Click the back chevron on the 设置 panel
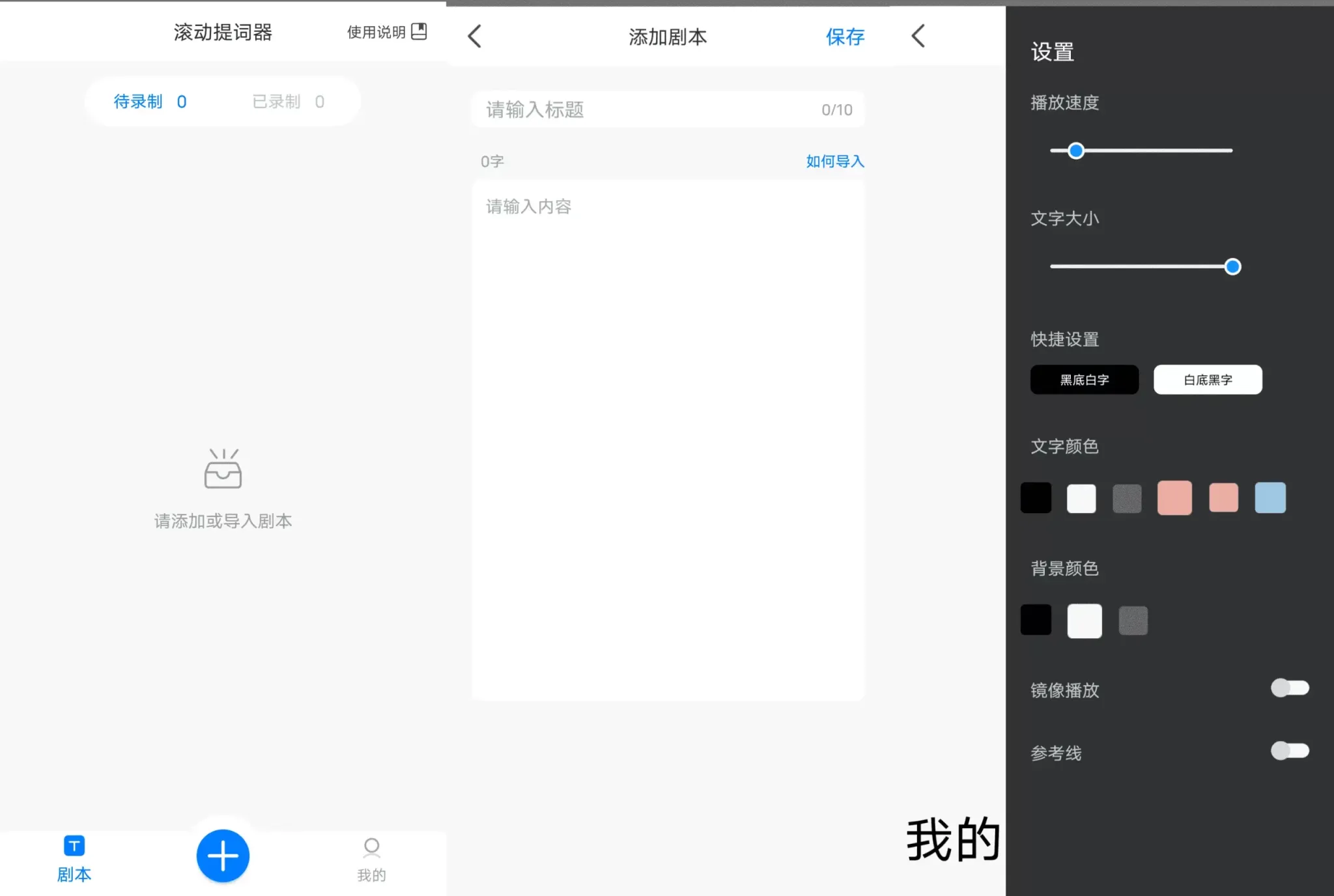The image size is (1334, 896). [918, 36]
